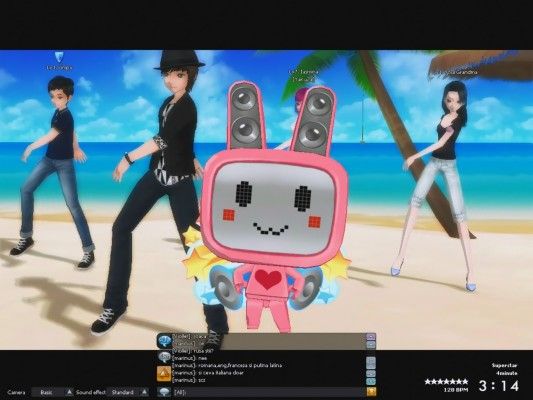Click the teal button at the bottom of the chat side column
The image size is (533, 400).
coord(371,381)
